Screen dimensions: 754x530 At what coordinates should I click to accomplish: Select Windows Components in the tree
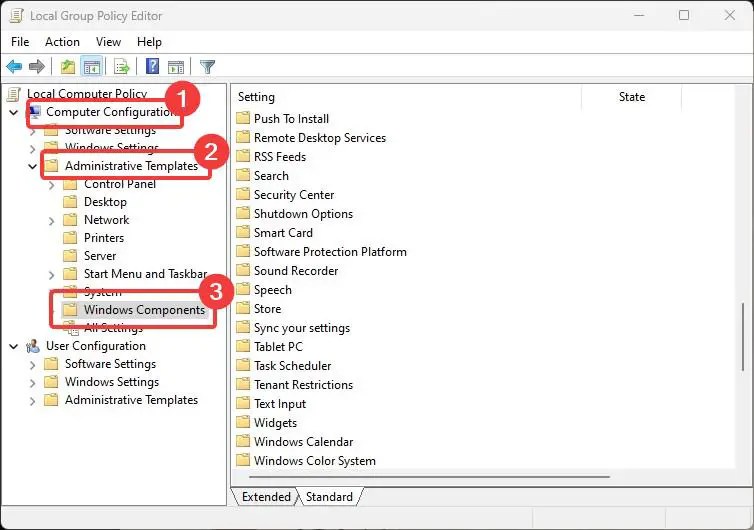tap(144, 309)
